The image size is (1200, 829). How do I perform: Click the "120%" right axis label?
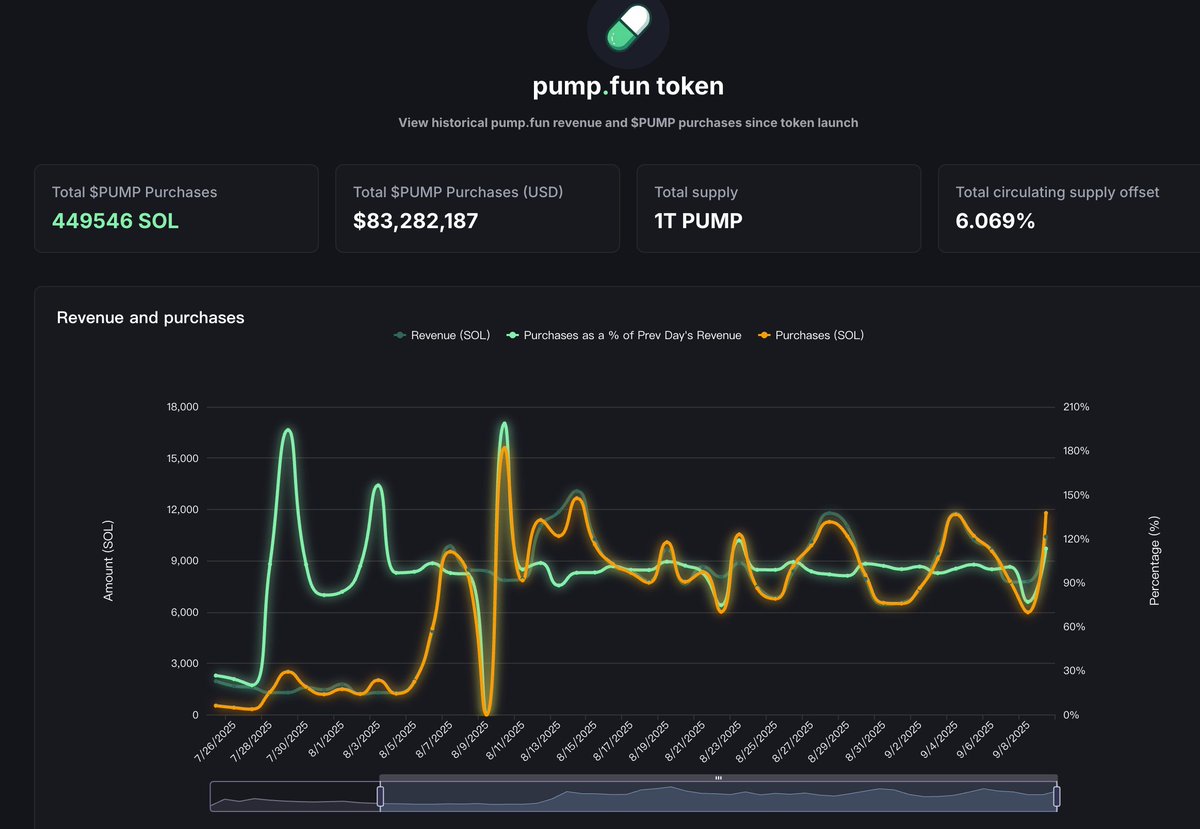(1076, 539)
